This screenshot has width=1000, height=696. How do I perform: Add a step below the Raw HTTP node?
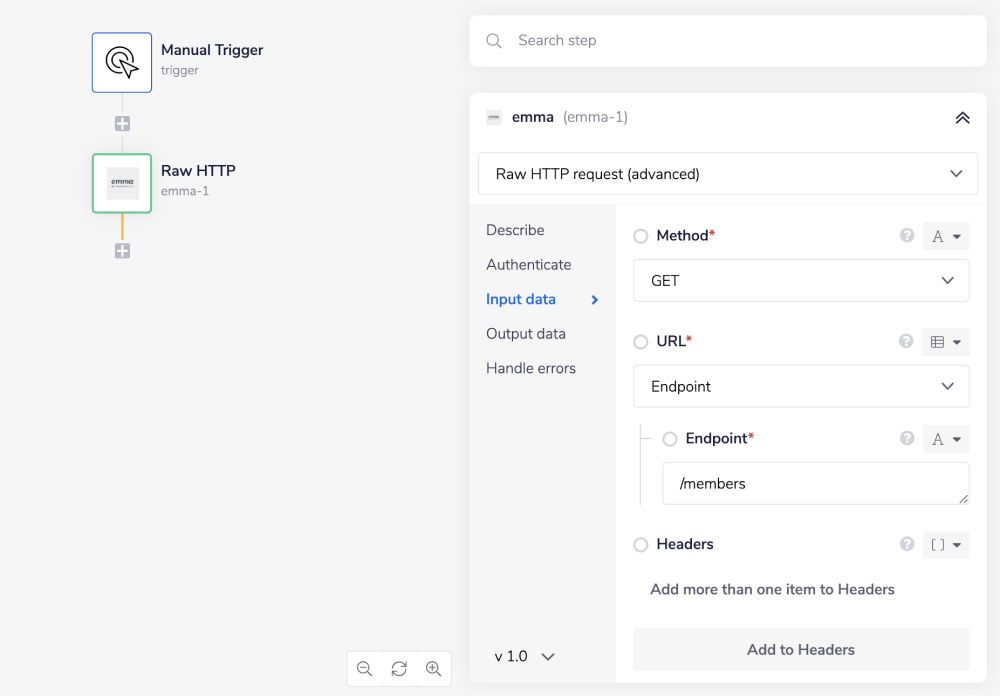122,251
